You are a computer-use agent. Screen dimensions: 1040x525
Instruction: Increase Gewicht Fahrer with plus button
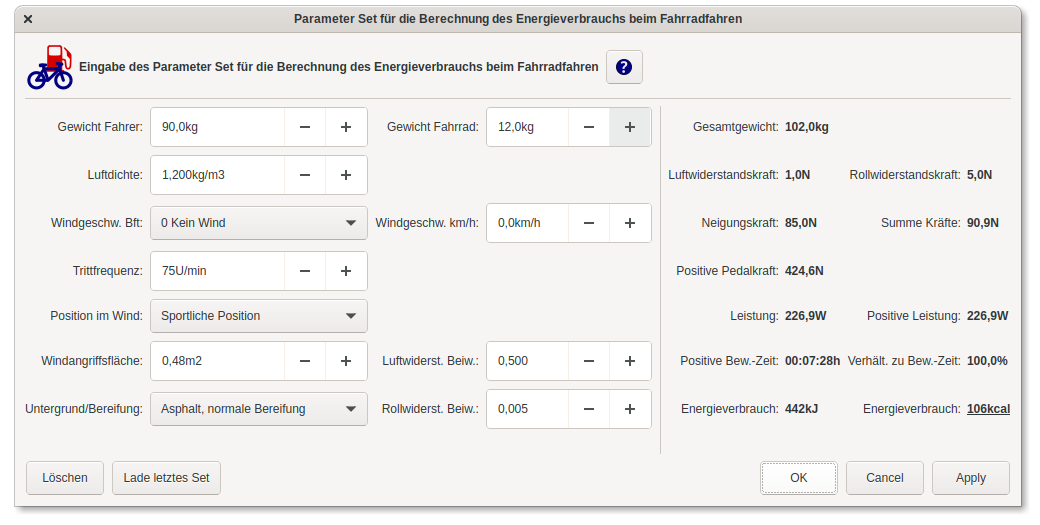tap(346, 127)
